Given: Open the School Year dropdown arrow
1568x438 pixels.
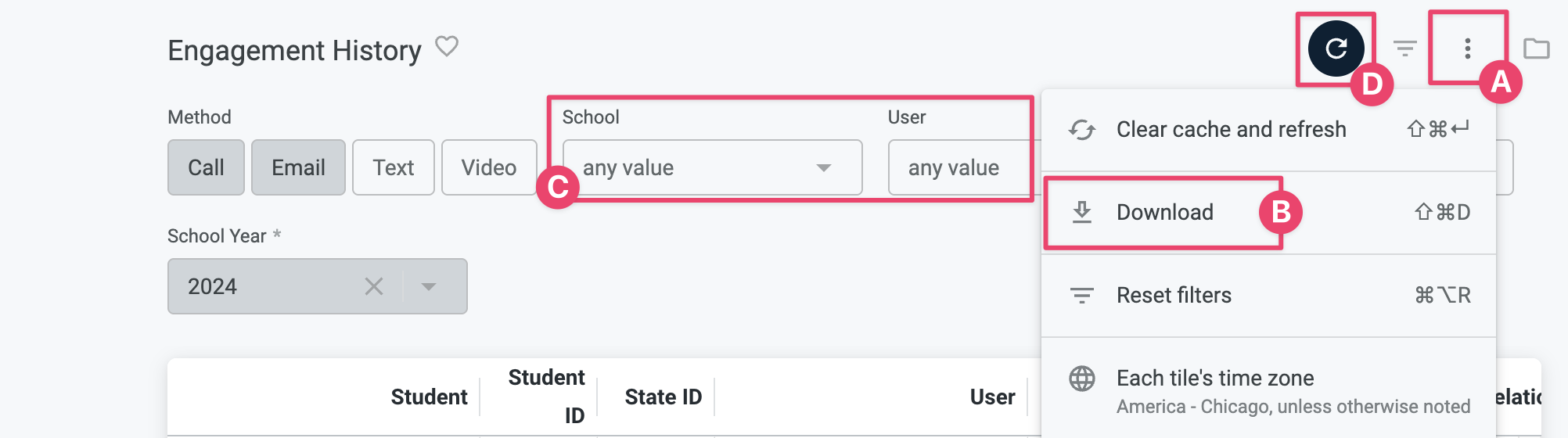Looking at the screenshot, I should coord(428,286).
